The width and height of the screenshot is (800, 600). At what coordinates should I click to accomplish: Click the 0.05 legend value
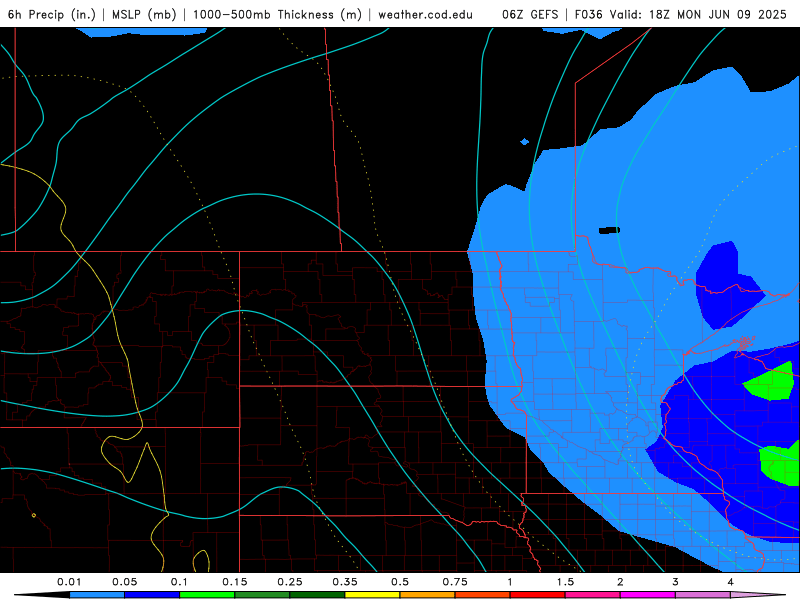tap(124, 582)
